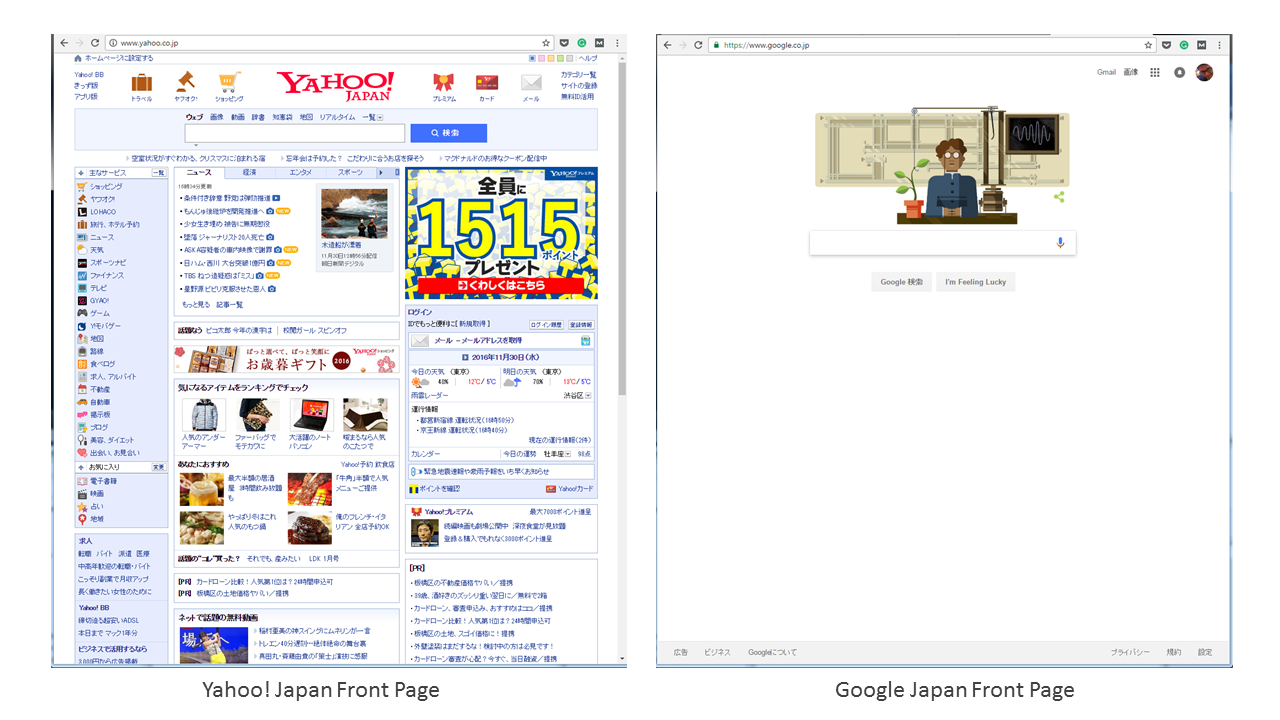Open the 一覧 search category dropdown

coord(372,117)
